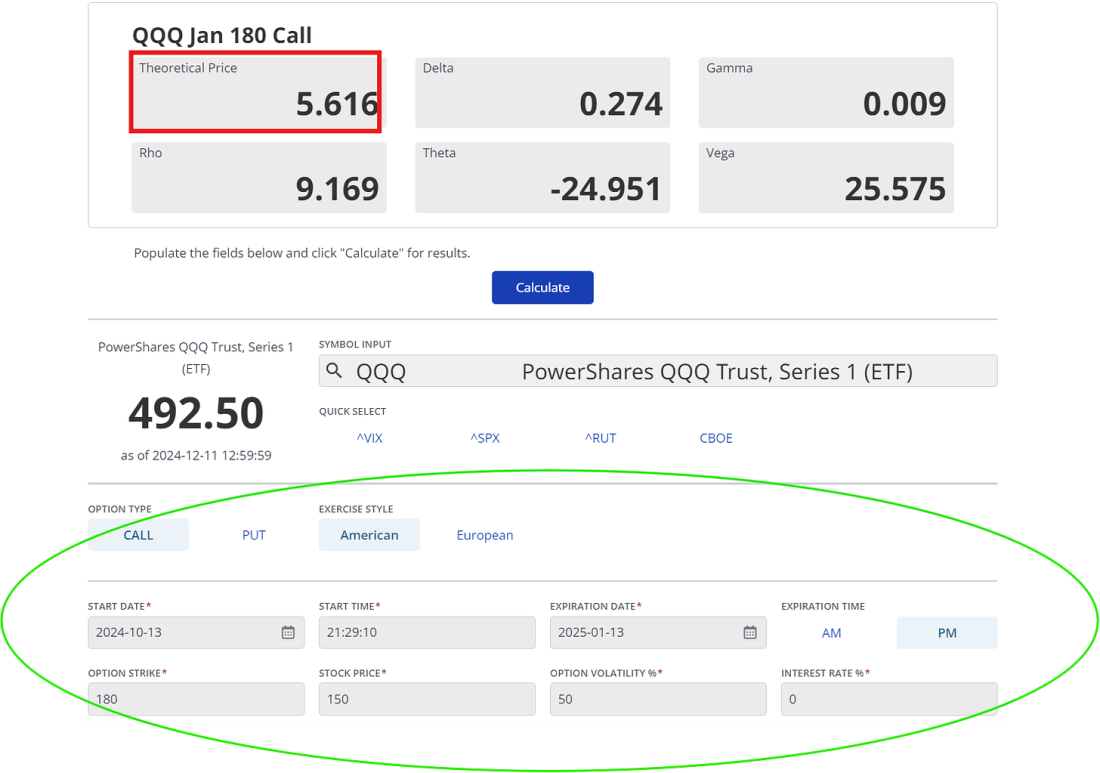Choose American exercise style
Image resolution: width=1100 pixels, height=773 pixels.
tap(369, 534)
